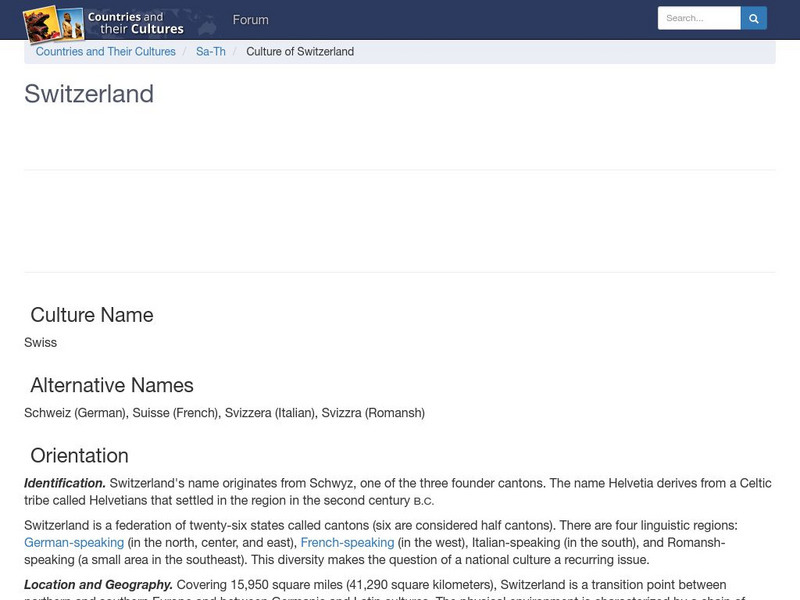Viewport: 800px width, 600px height.
Task: Click the Culture Name heading
Action: (92, 315)
